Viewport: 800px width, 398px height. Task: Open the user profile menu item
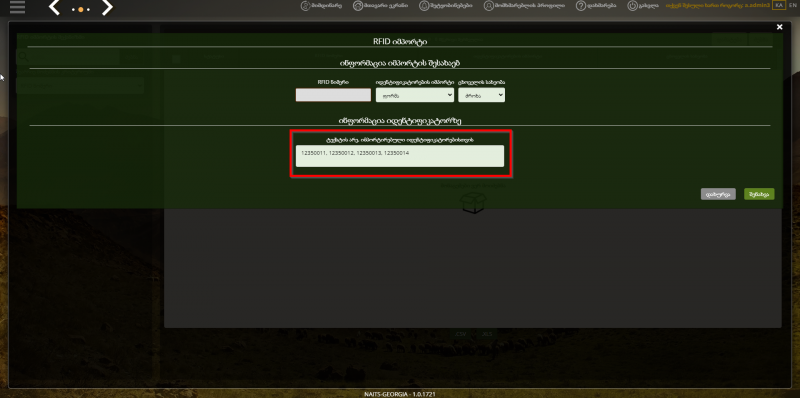point(524,6)
